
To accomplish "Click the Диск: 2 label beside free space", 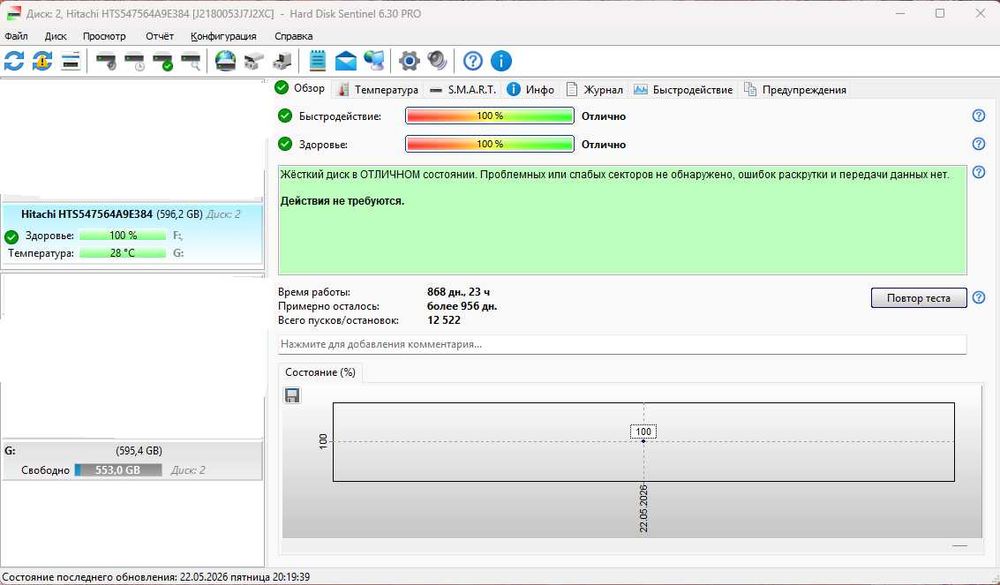I will pos(188,470).
